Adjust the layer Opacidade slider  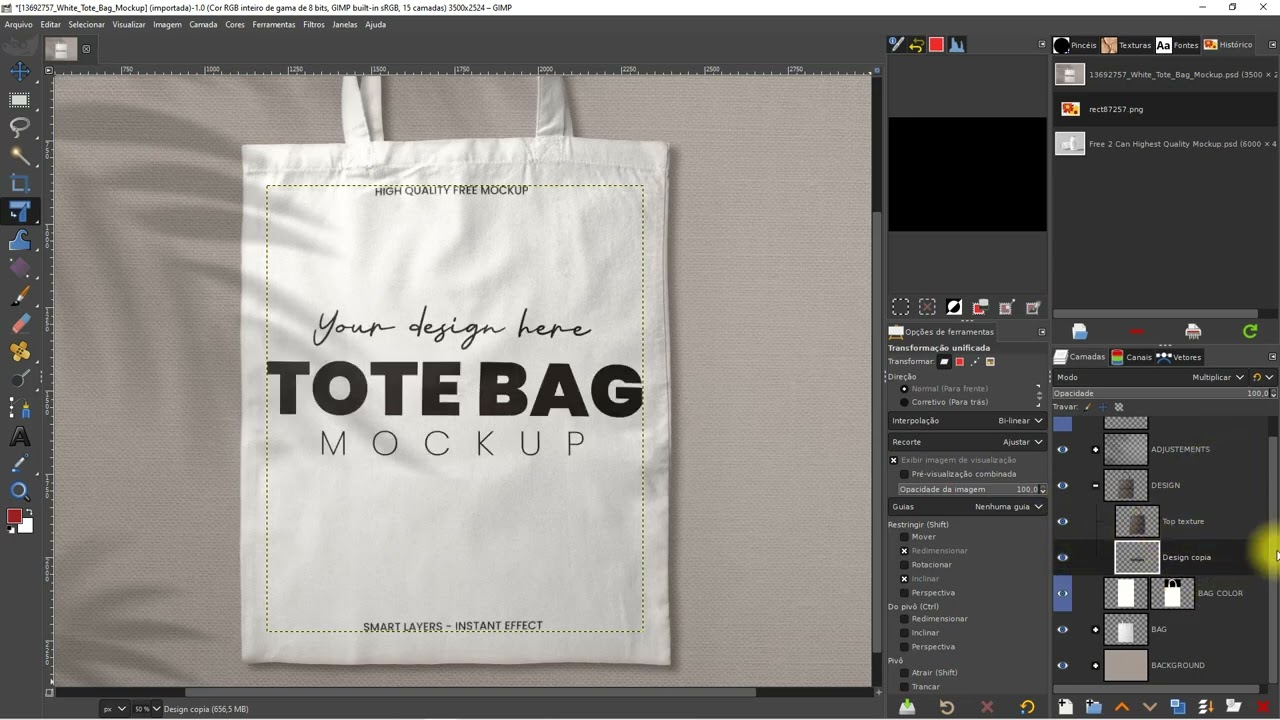(1160, 393)
